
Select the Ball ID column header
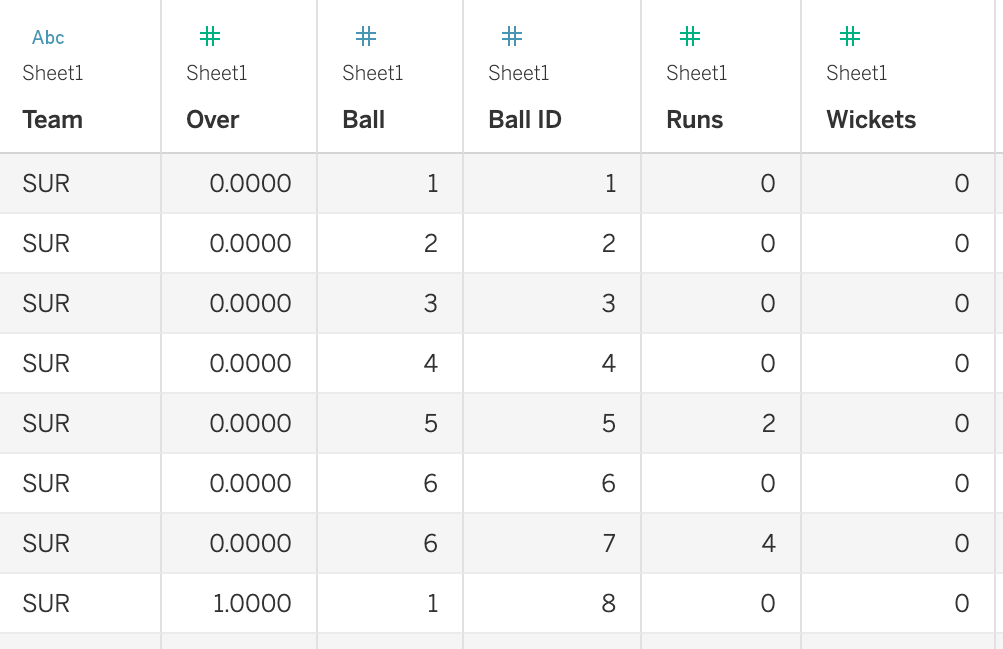pos(525,120)
